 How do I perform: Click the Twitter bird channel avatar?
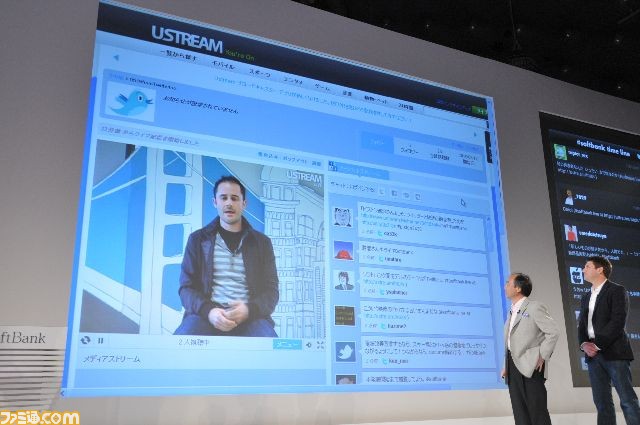click(131, 102)
